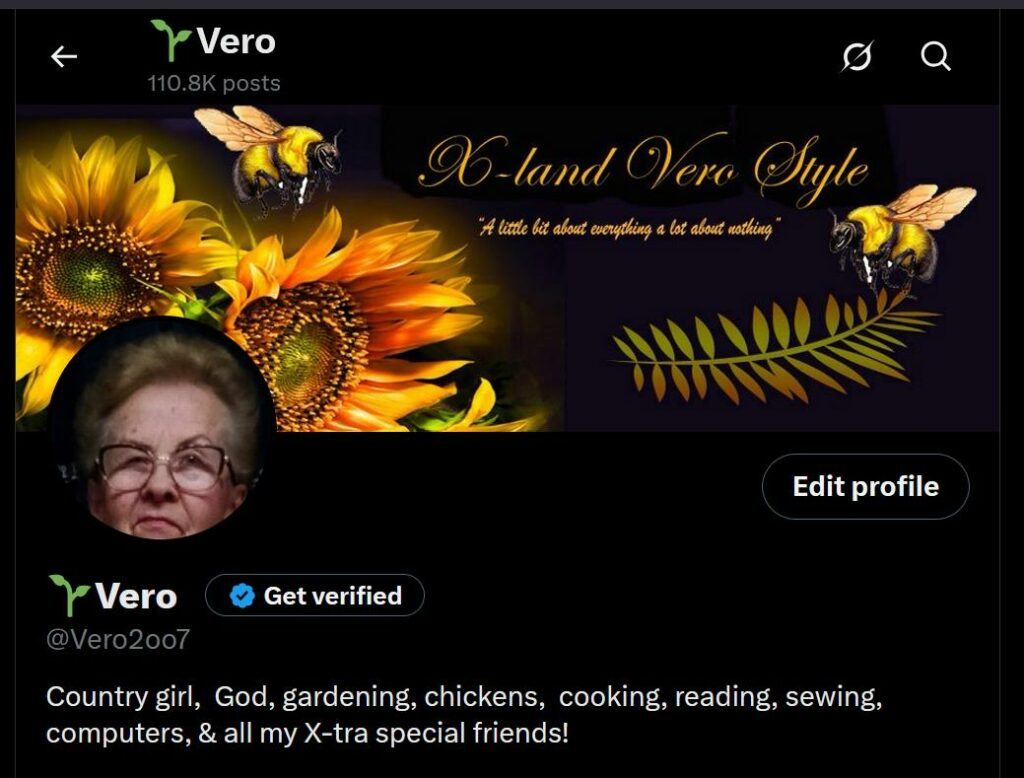Click the bee above the sunflowers in the banner
Image resolution: width=1024 pixels, height=778 pixels.
[271, 158]
